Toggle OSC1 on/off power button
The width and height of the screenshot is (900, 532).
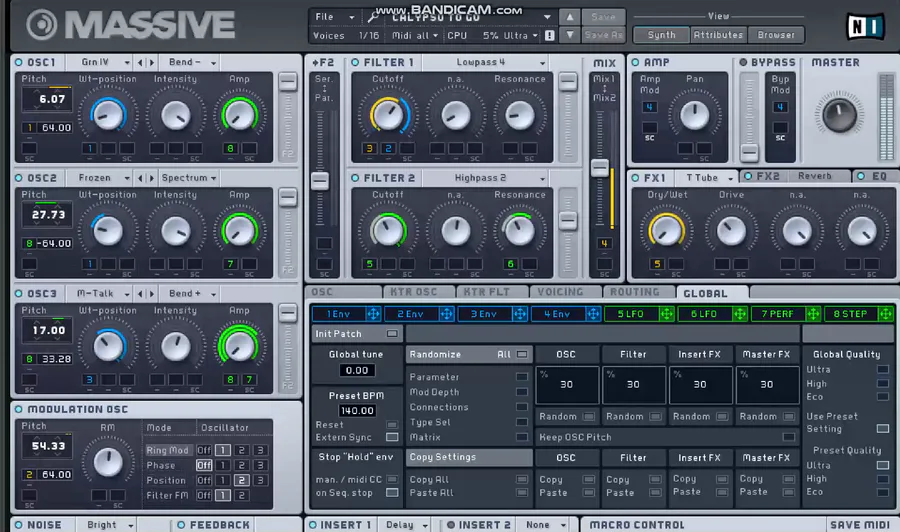point(19,63)
